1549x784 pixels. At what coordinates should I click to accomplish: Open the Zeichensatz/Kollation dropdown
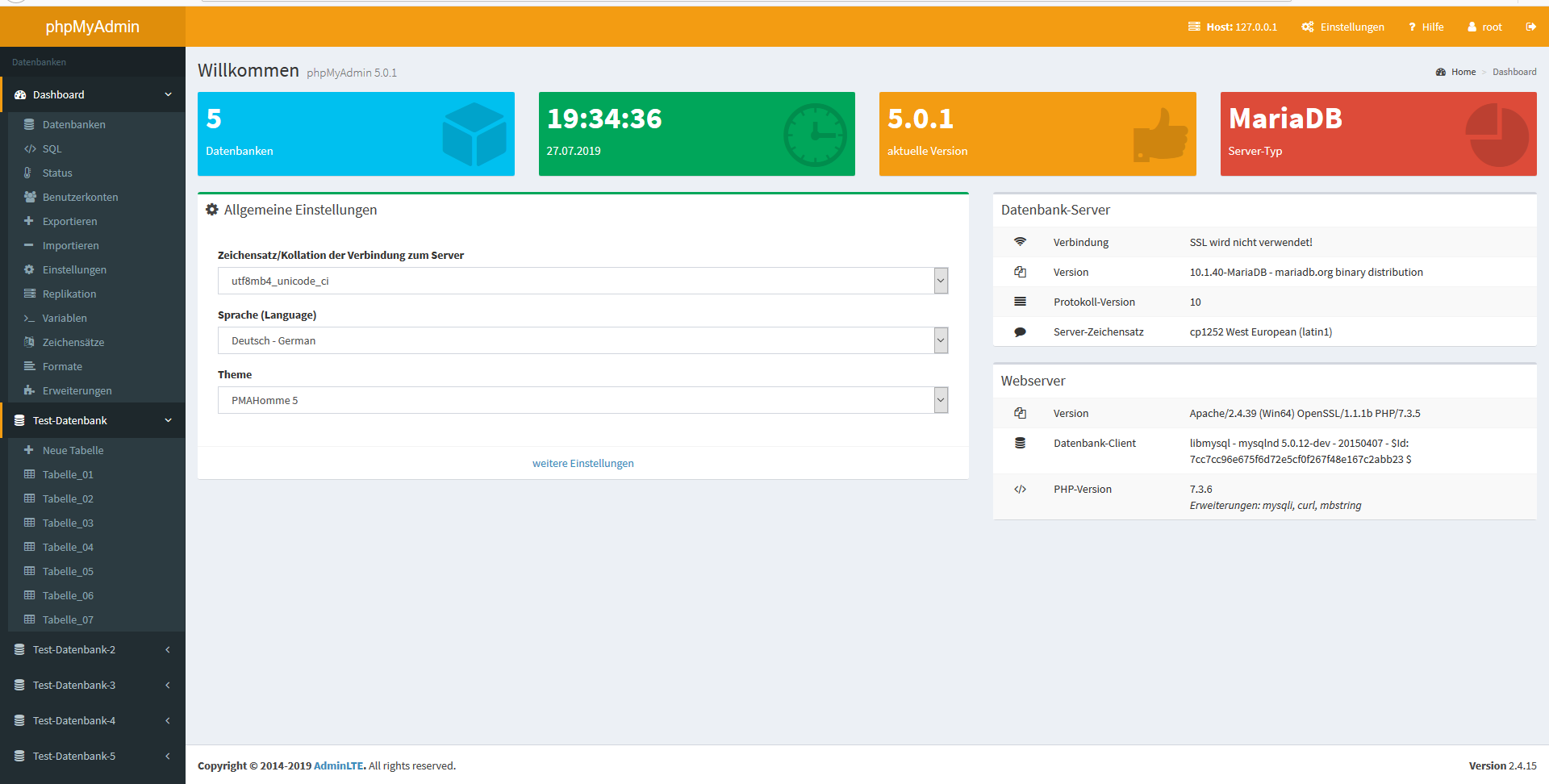coord(582,281)
